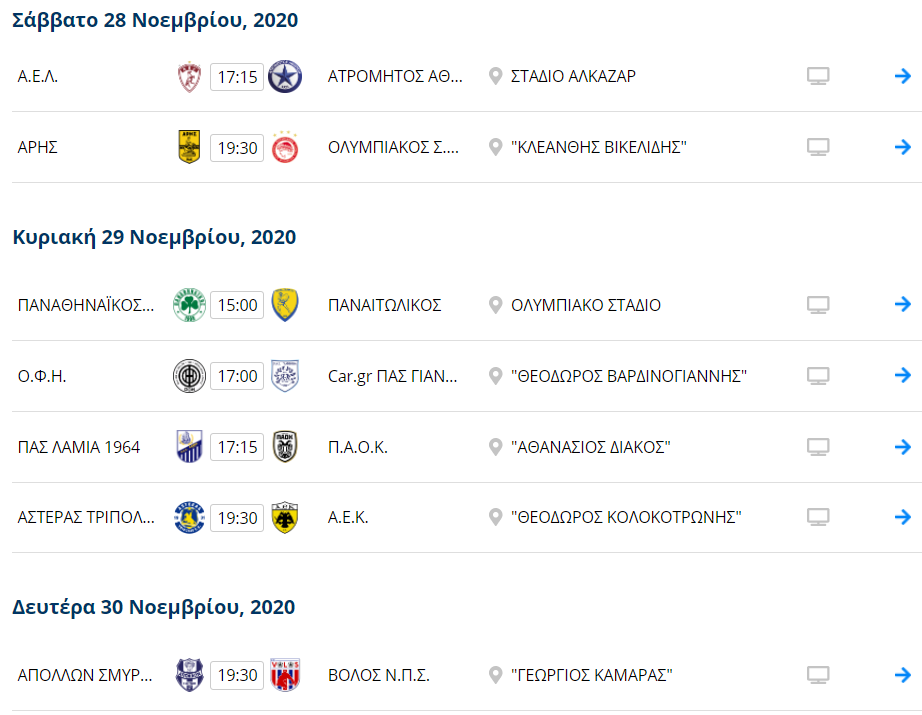This screenshot has width=922, height=715.
Task: Click the 19:30 time box for ΑΡΗΣ
Action: pos(237,148)
